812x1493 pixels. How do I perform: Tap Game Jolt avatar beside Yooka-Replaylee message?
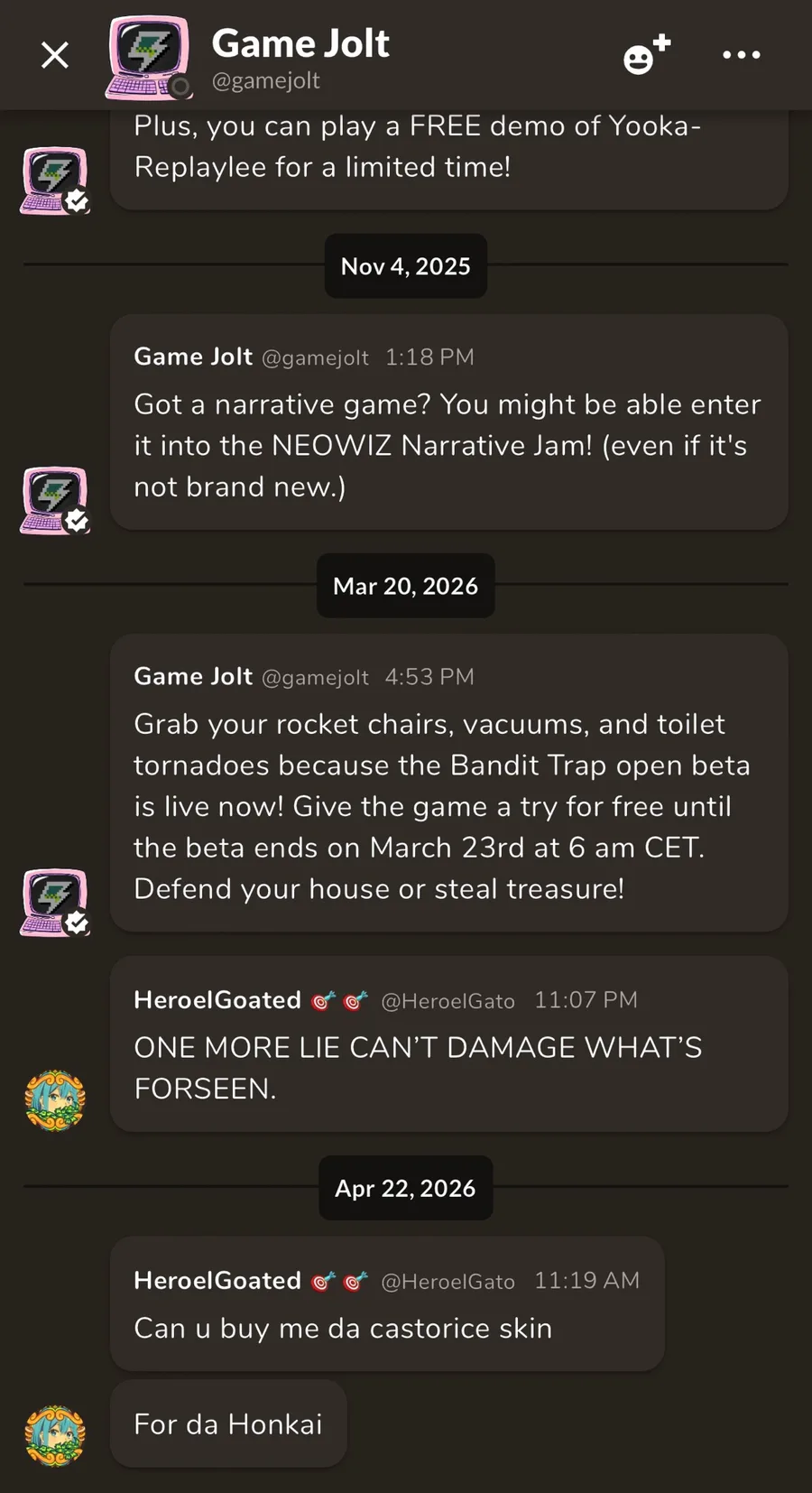click(x=55, y=181)
